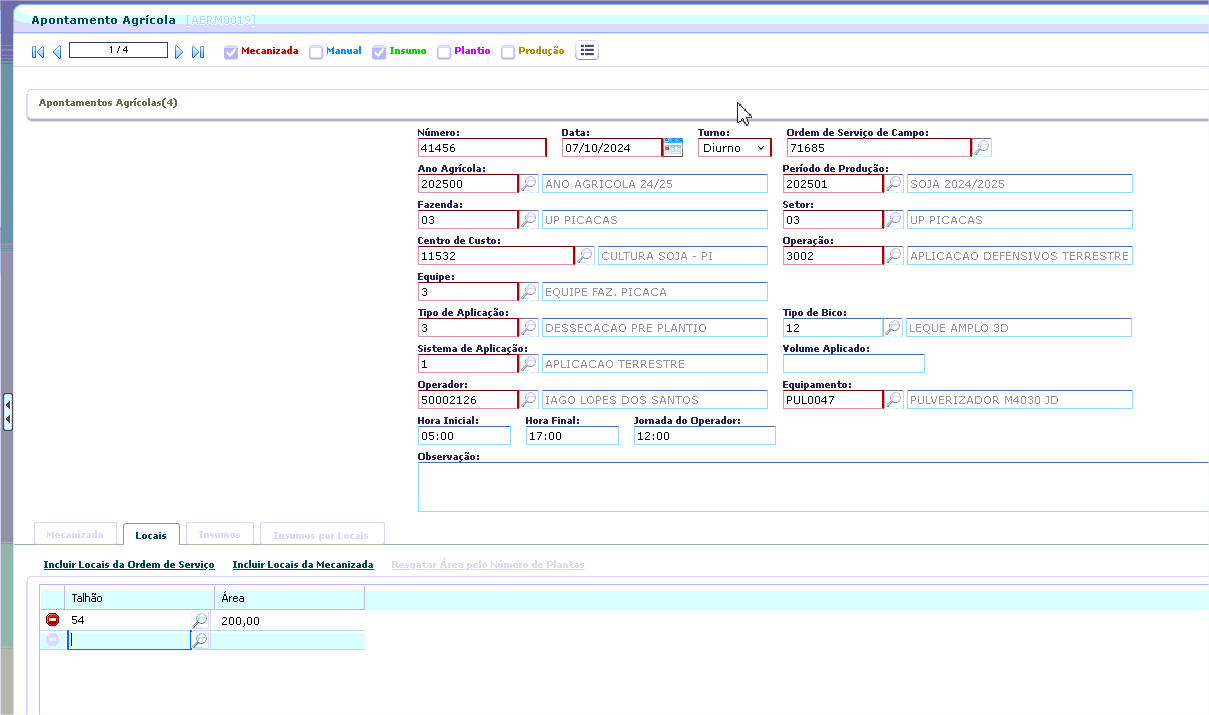Toggle the Manual checkbox
The image size is (1209, 715).
[x=316, y=52]
